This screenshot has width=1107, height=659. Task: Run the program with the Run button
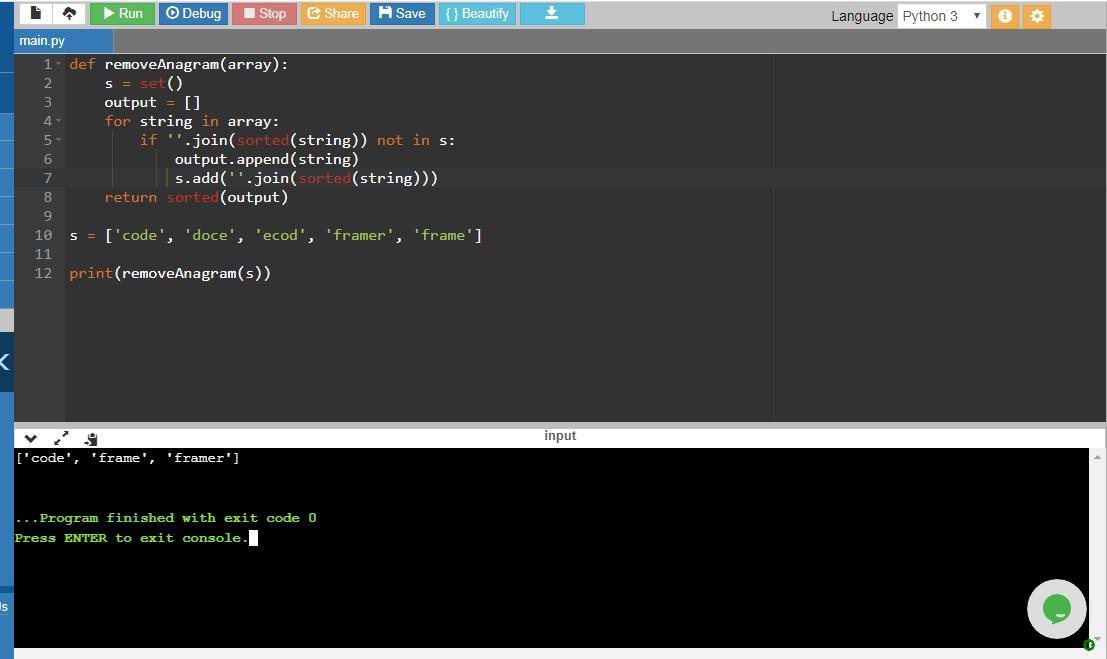point(122,13)
